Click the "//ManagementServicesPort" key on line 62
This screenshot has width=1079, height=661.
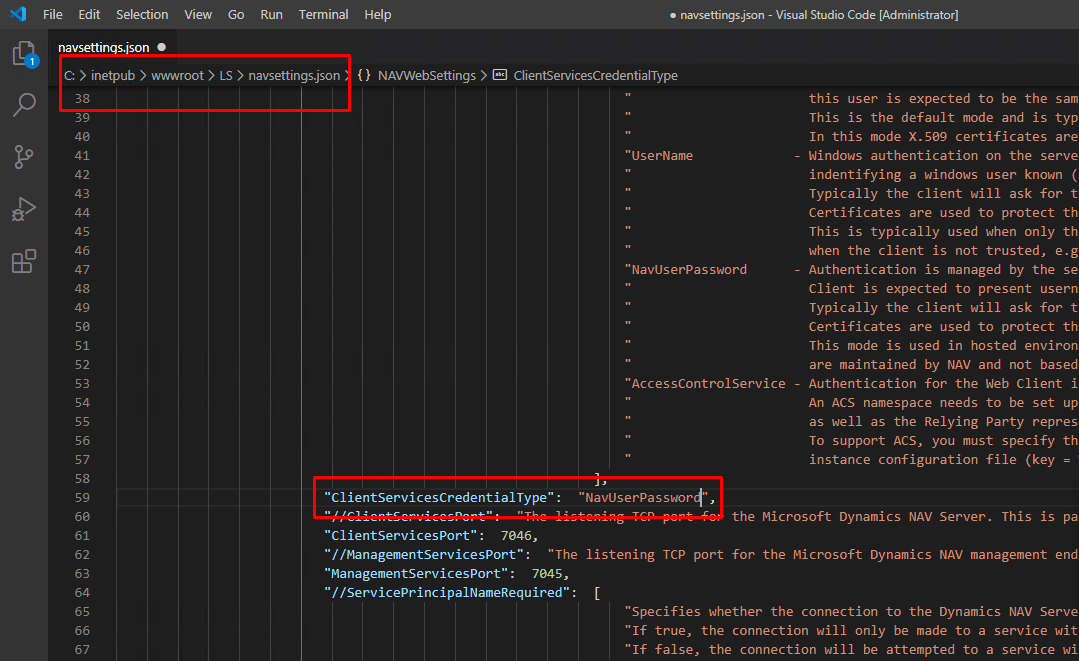424,554
